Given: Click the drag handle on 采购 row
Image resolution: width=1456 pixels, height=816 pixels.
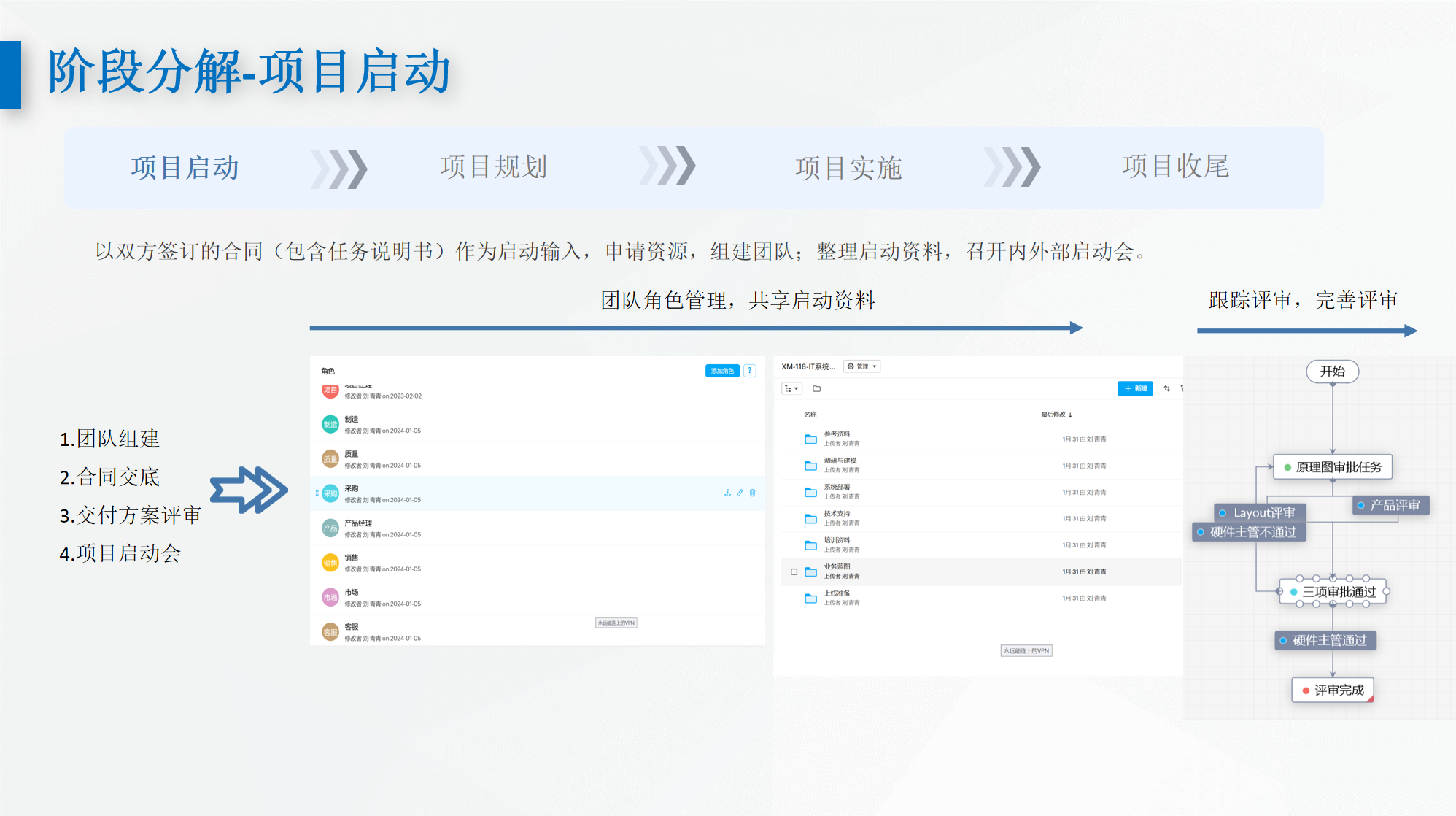Looking at the screenshot, I should pos(317,493).
